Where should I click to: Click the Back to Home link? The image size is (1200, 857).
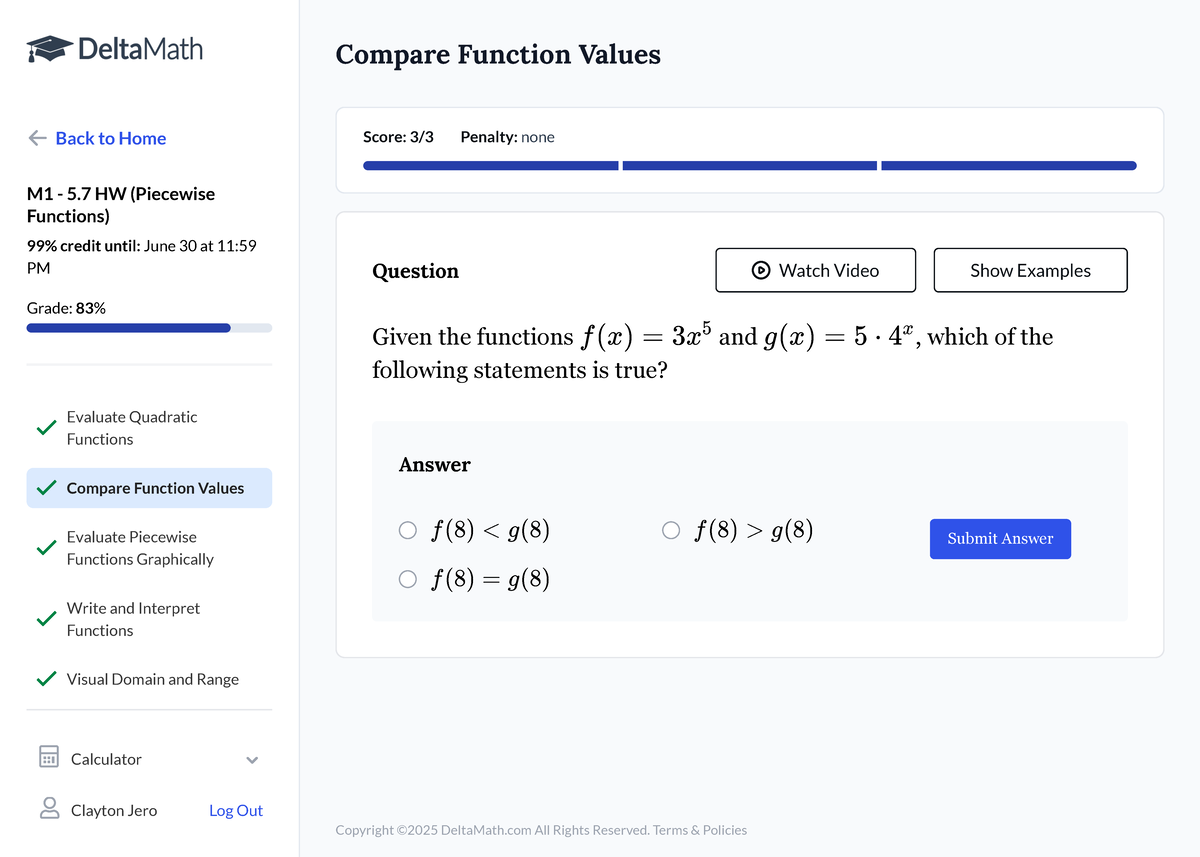coord(111,138)
